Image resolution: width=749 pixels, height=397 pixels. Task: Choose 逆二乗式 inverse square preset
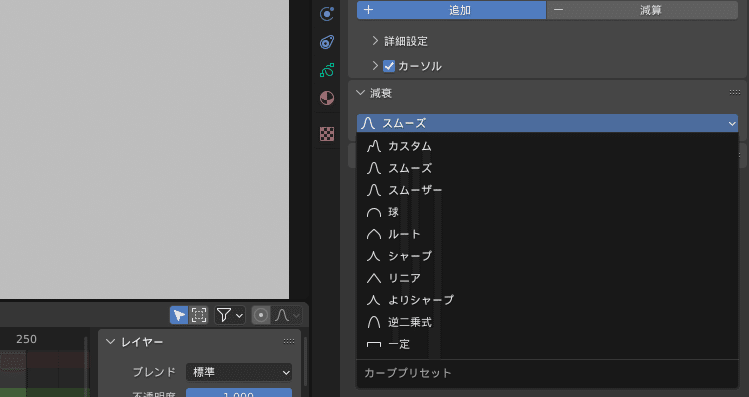click(x=547, y=322)
